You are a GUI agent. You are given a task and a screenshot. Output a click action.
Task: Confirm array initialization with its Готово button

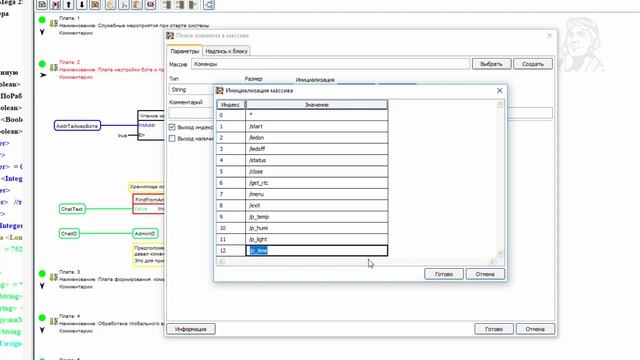[x=444, y=274]
